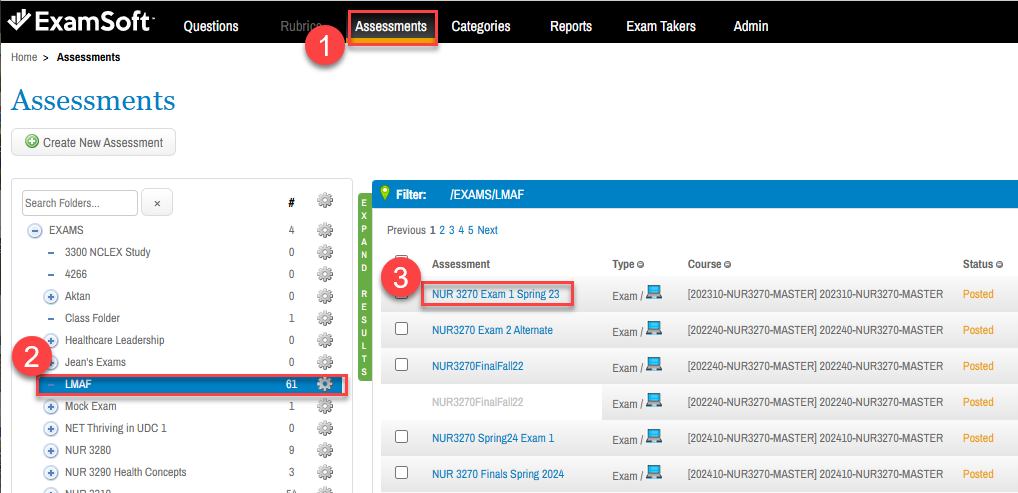
Task: Click the ExamSoft logo
Action: (82, 21)
